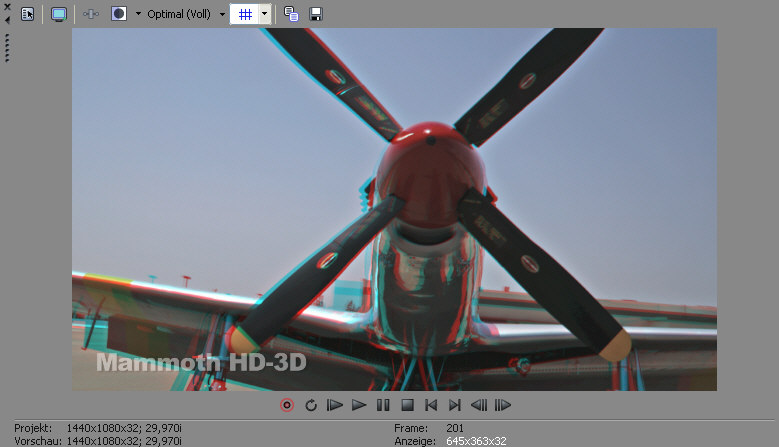779x447 pixels.
Task: Stop the video playback
Action: click(407, 405)
